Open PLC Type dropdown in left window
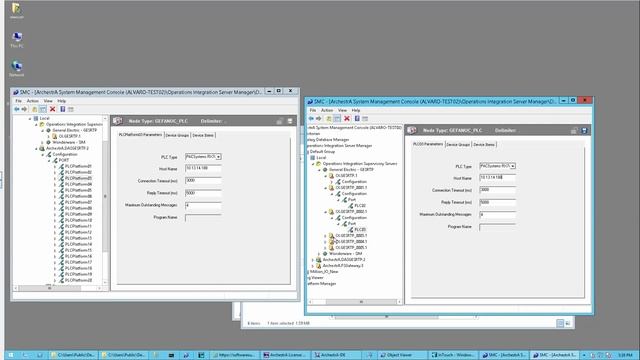640x360 pixels. click(219, 157)
